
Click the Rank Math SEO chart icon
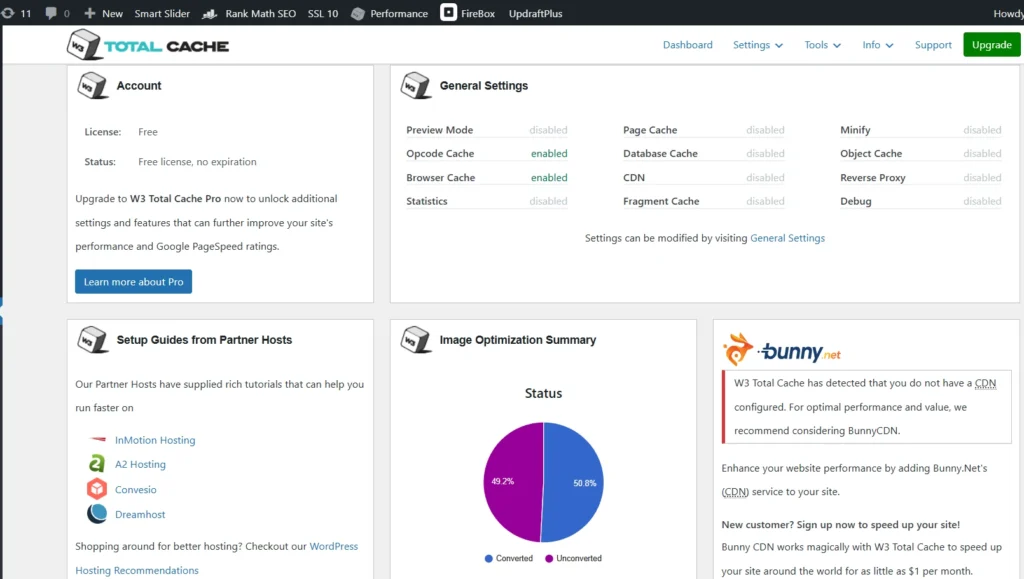210,14
